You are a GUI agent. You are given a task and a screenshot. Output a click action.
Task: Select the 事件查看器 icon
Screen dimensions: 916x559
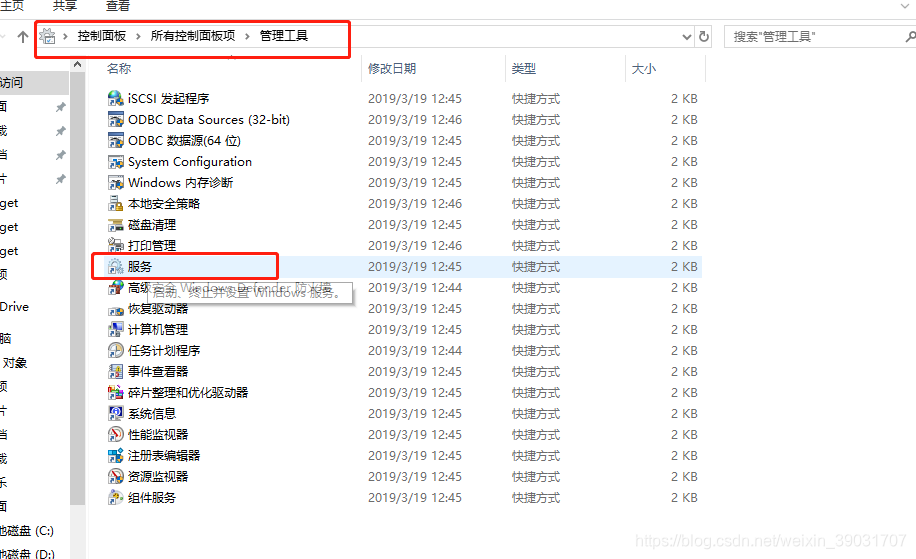tap(116, 371)
